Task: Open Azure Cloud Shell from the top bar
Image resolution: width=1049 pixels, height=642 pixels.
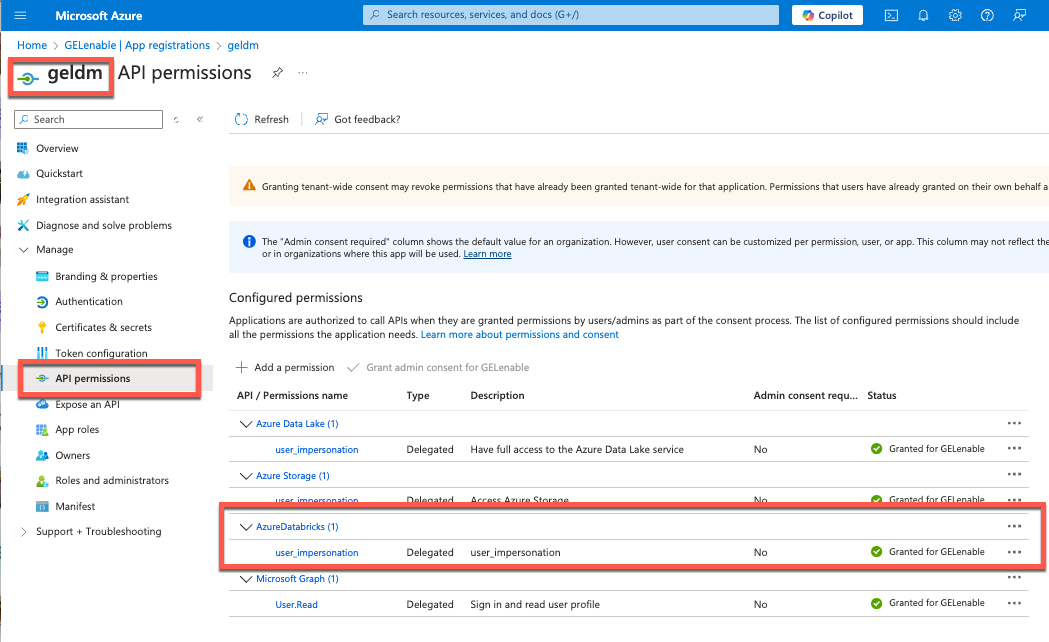Action: tap(891, 15)
